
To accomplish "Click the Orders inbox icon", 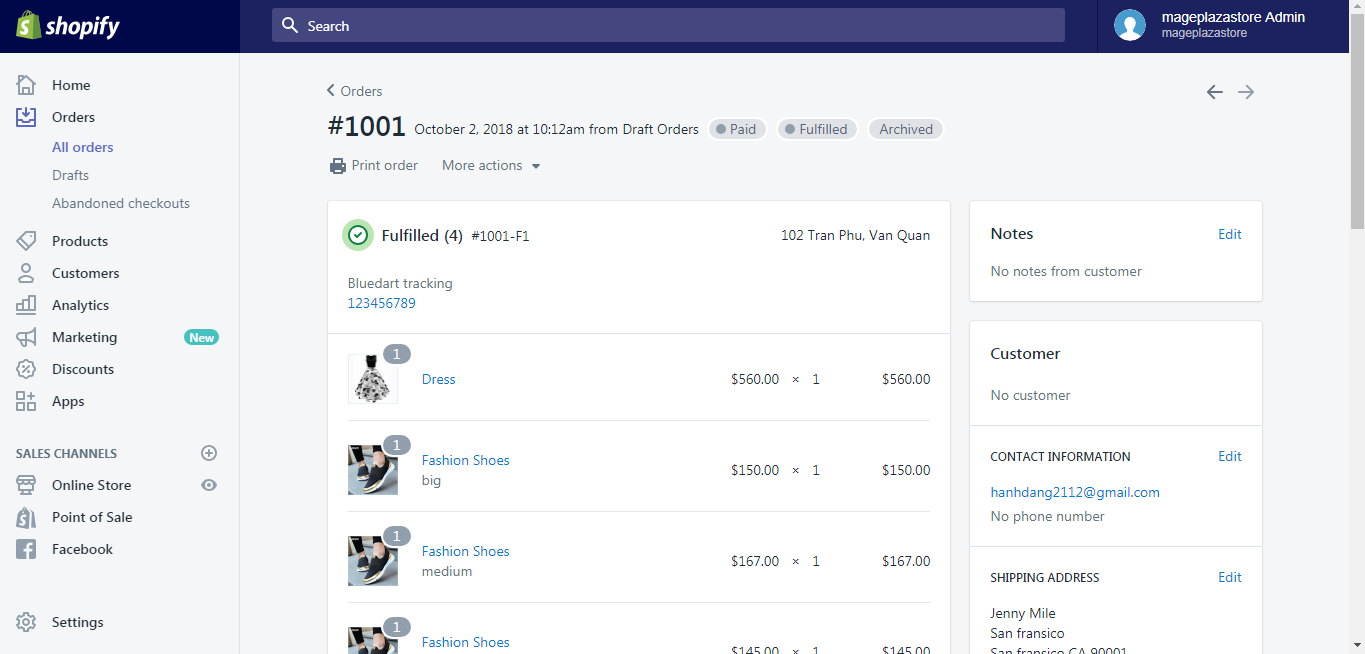I will pyautogui.click(x=26, y=117).
